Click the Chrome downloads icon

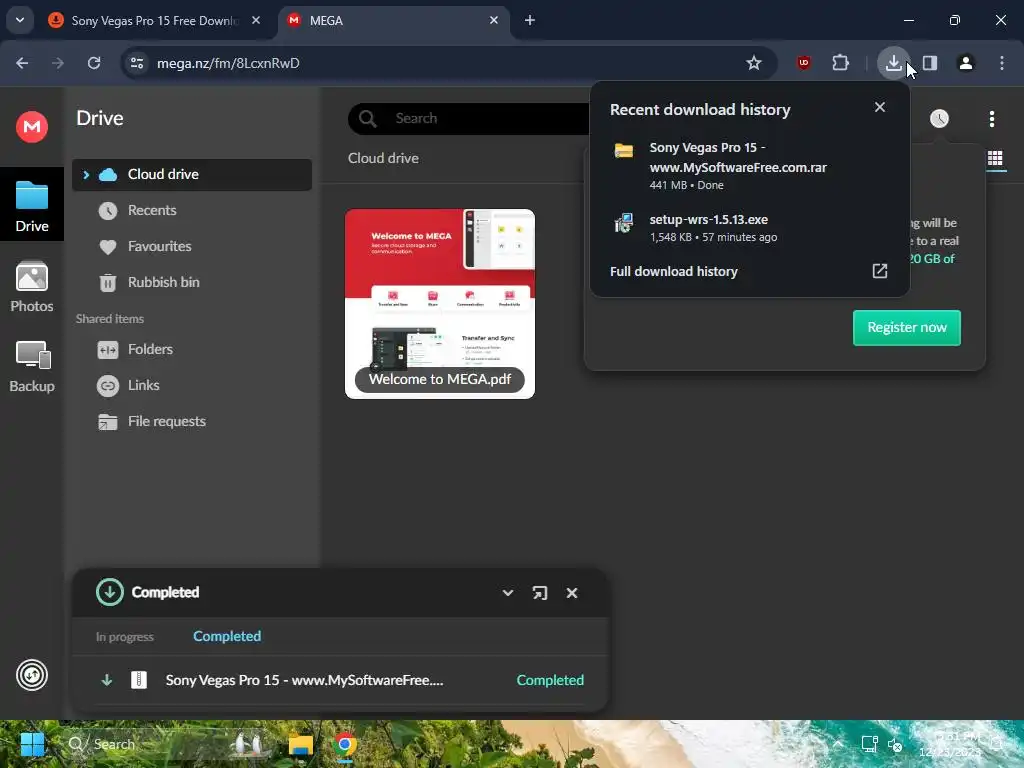coord(893,63)
